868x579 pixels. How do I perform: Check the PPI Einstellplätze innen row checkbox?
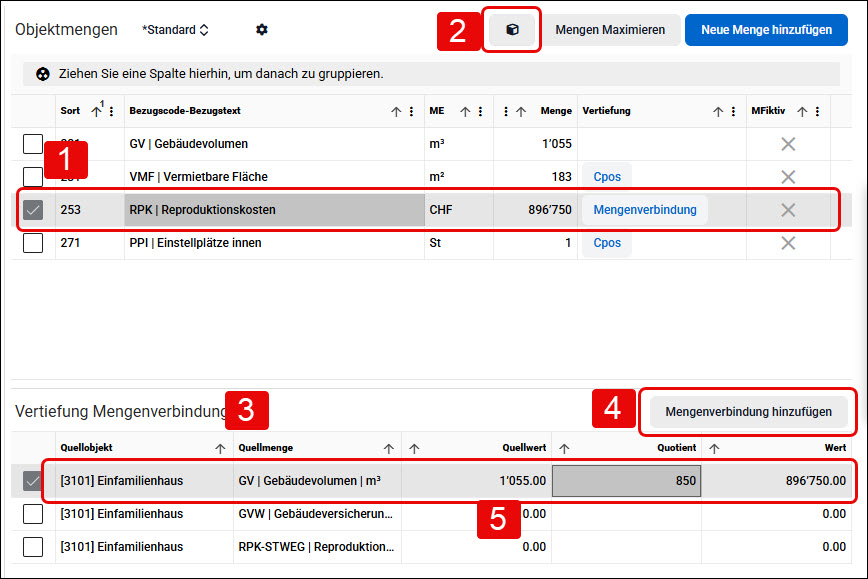33,242
